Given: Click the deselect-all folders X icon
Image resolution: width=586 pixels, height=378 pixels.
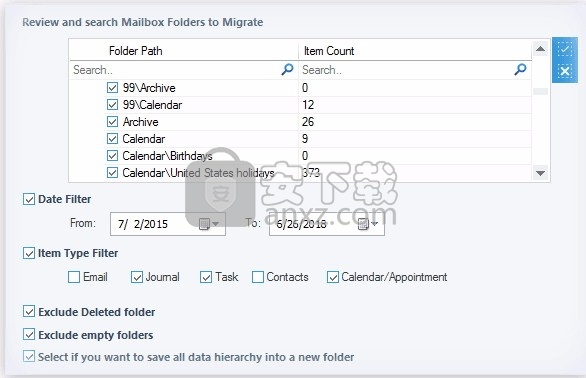Looking at the screenshot, I should [565, 71].
